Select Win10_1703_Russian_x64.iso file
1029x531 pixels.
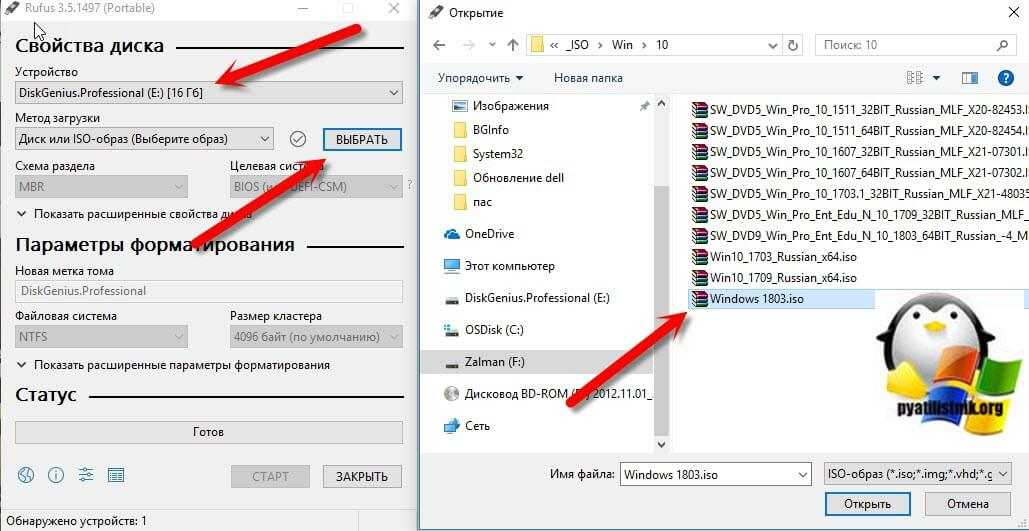(x=774, y=257)
